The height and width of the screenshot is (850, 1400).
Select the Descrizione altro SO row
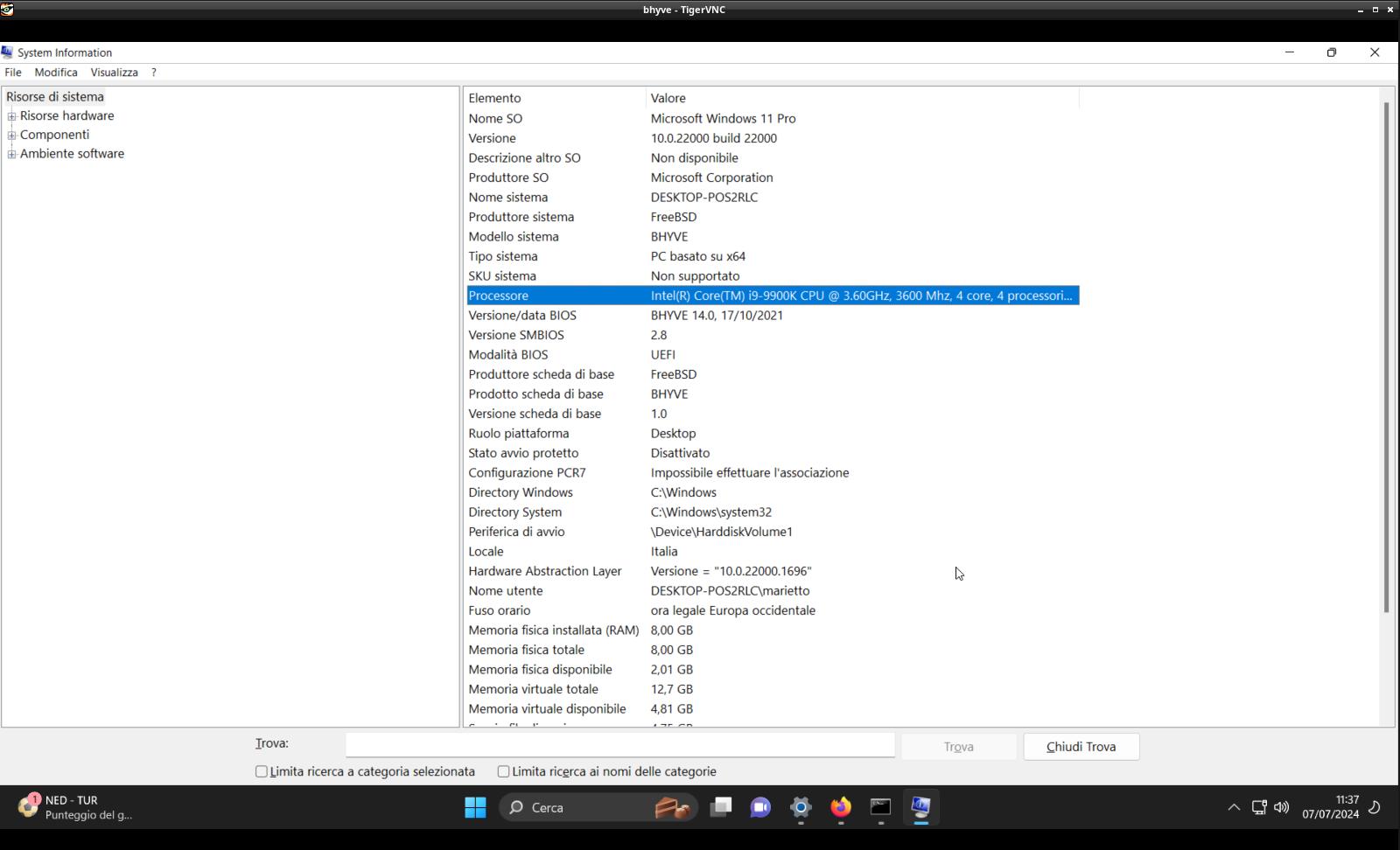click(x=773, y=158)
